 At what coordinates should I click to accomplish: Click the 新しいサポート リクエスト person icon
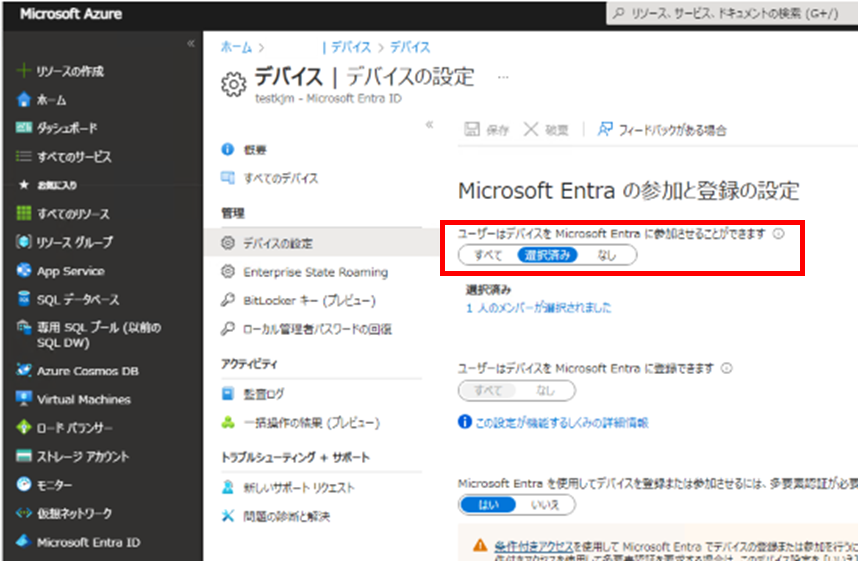tap(228, 487)
